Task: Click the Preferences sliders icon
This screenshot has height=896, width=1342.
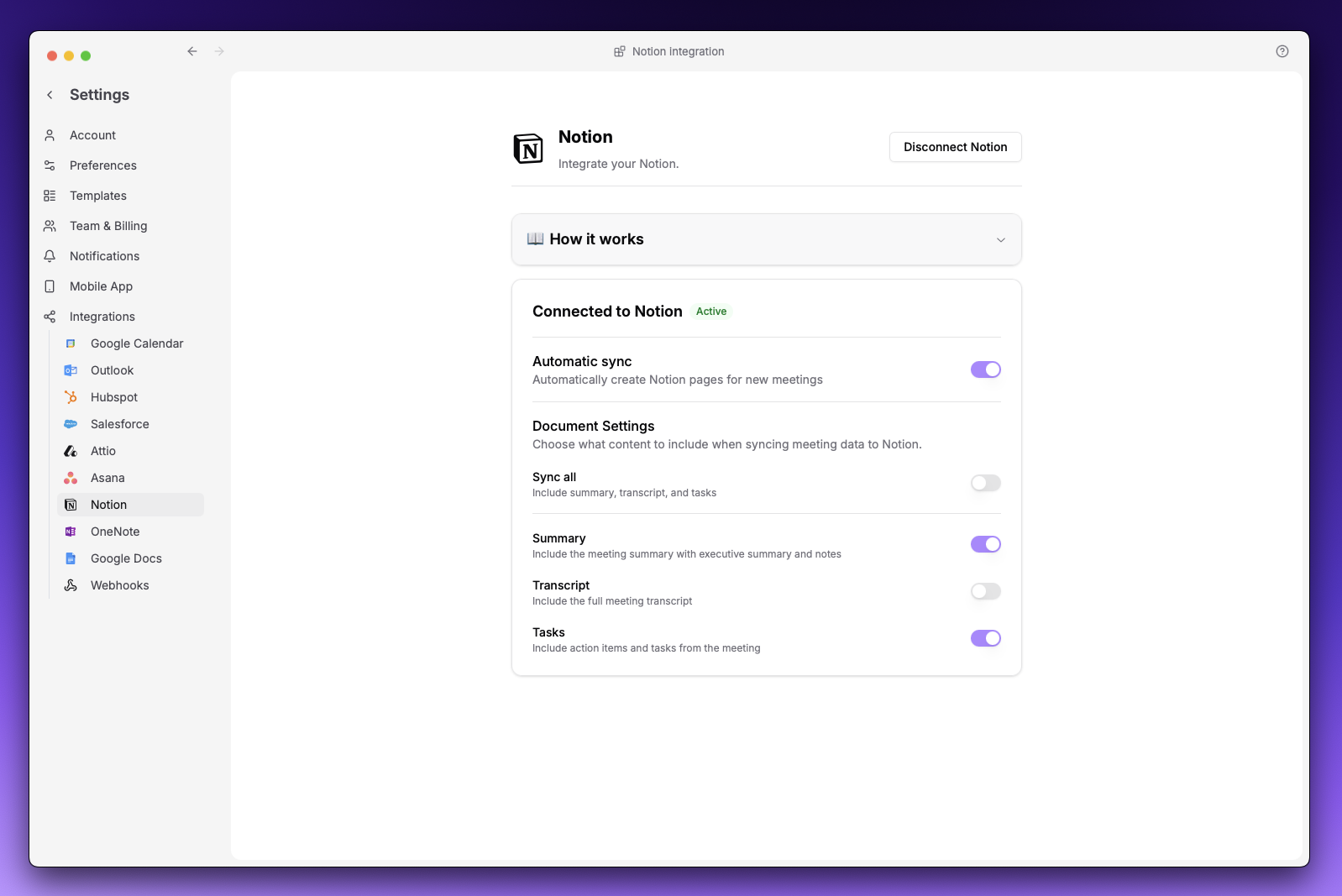Action: (x=50, y=165)
